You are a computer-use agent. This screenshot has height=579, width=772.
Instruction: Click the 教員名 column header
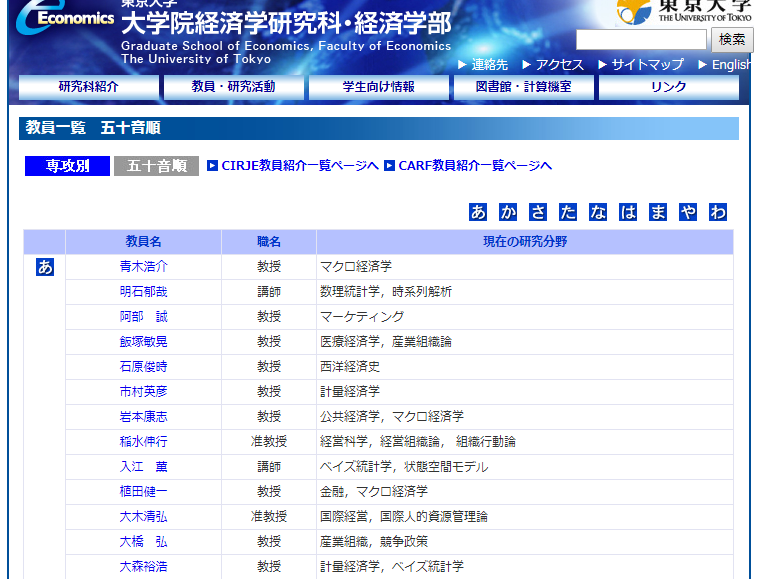[143, 242]
